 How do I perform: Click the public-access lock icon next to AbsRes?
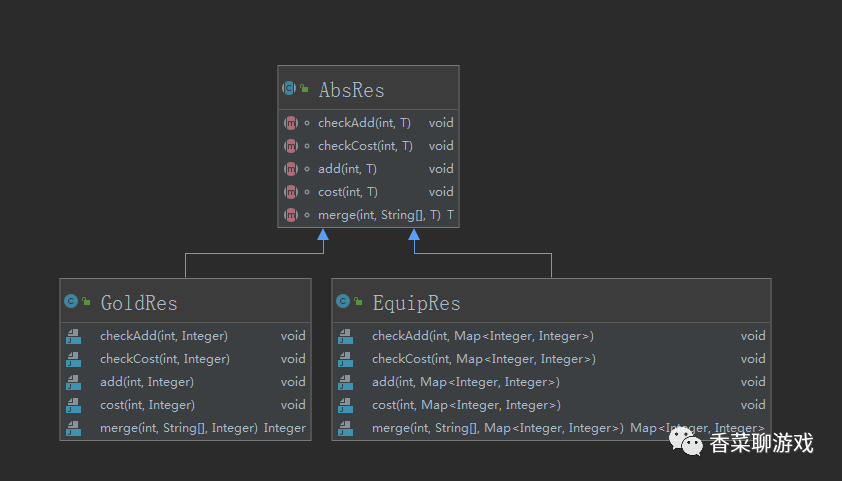[x=304, y=88]
